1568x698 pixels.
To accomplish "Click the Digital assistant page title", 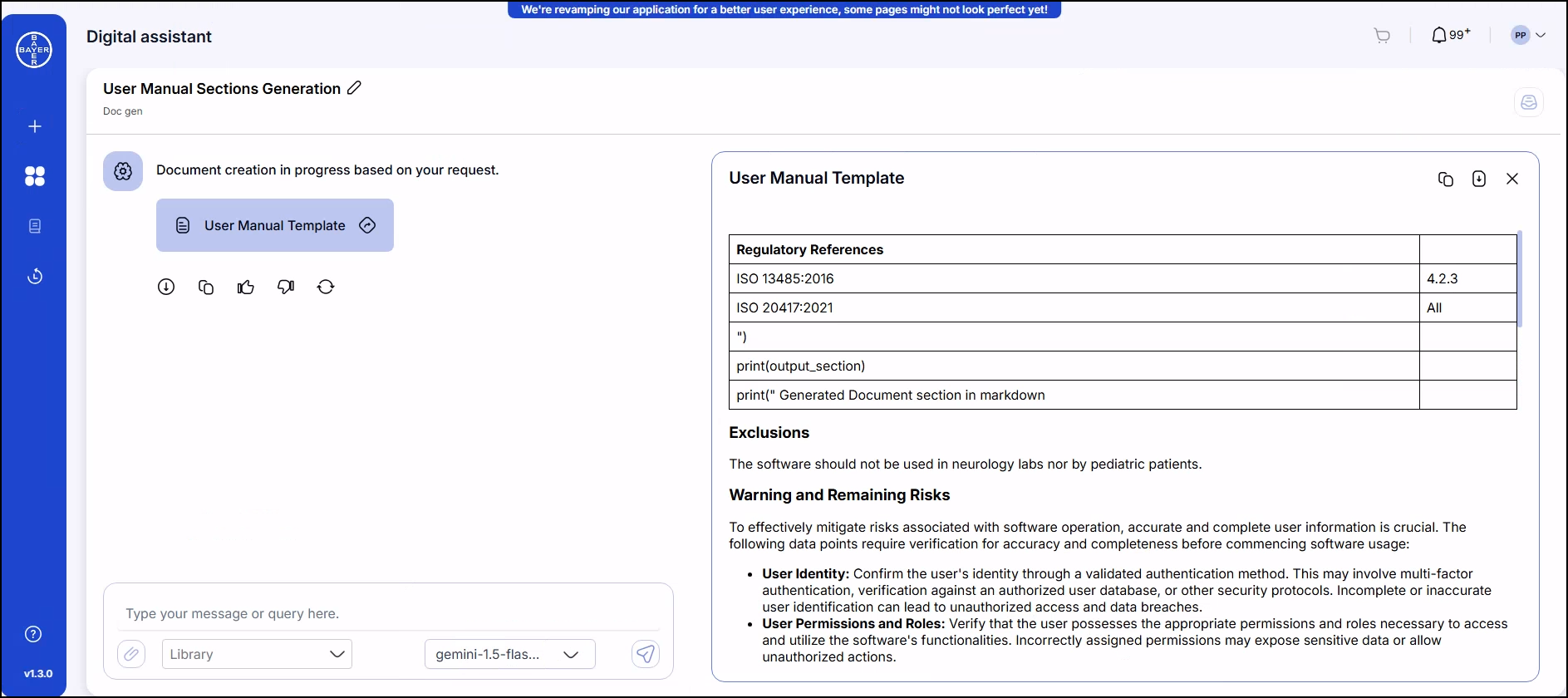I will 149,37.
